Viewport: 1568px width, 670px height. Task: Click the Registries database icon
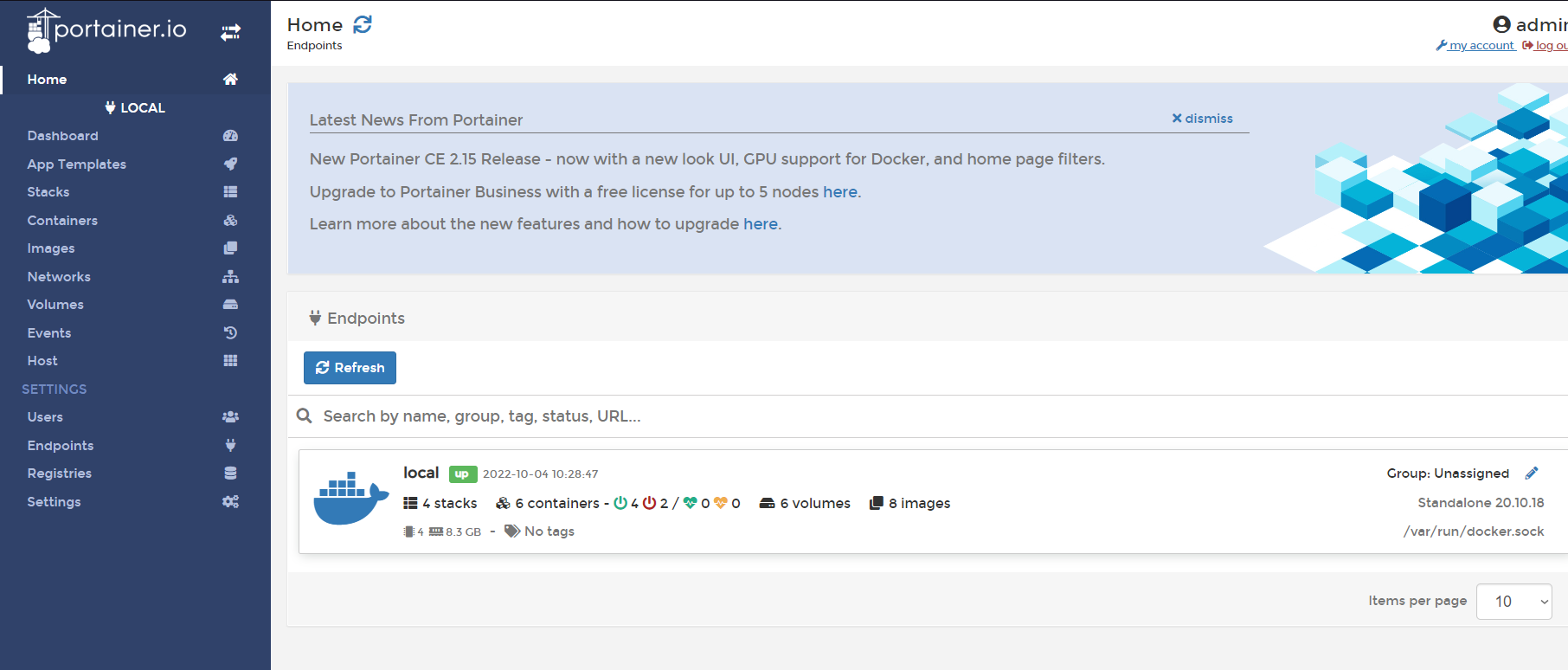coord(230,474)
